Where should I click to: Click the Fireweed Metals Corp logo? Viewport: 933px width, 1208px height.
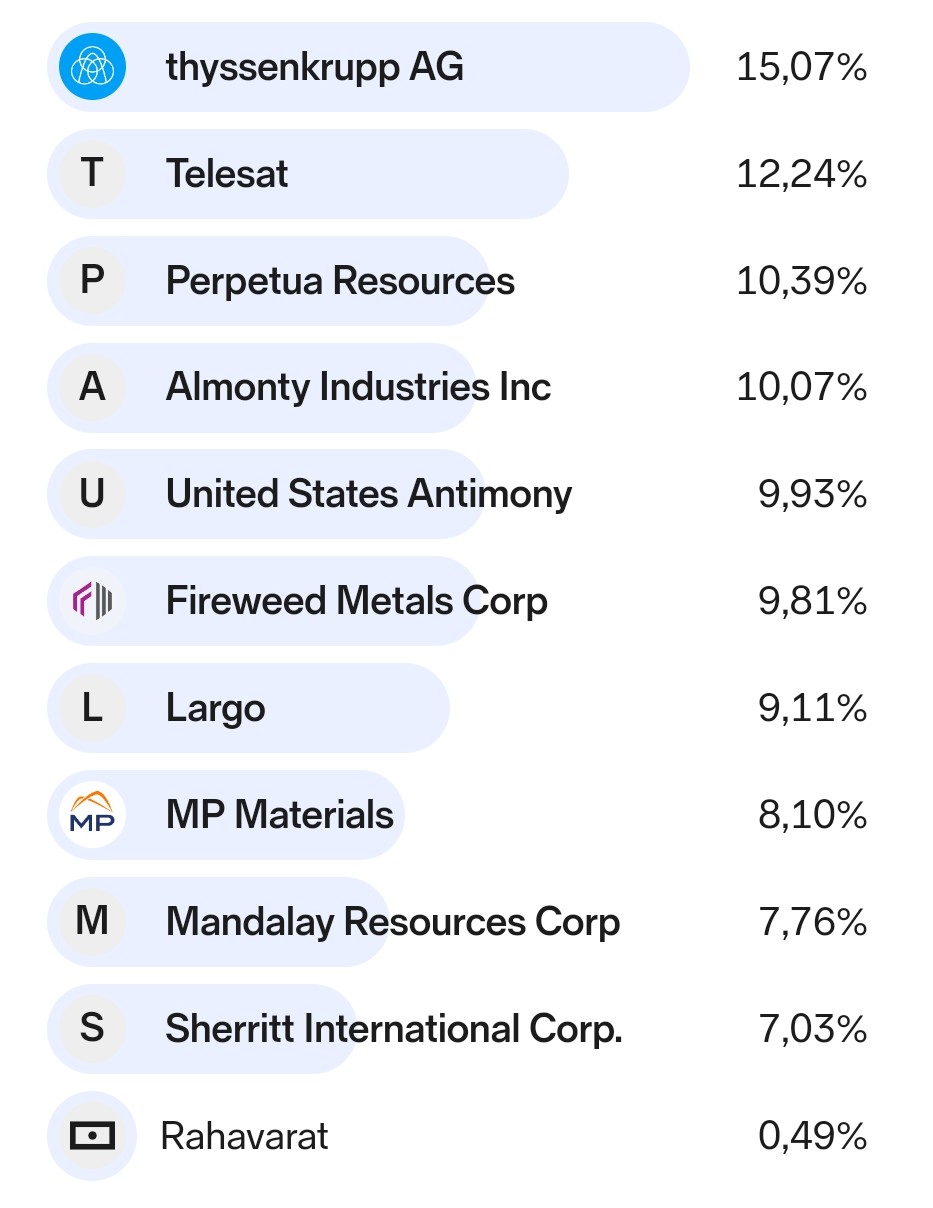click(92, 601)
